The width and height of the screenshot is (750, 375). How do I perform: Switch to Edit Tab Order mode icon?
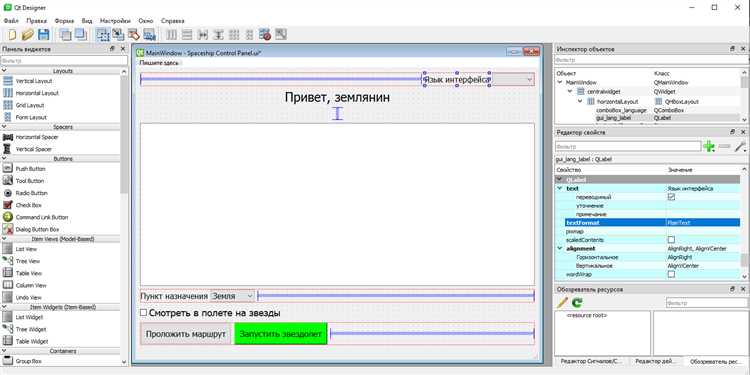(x=150, y=34)
